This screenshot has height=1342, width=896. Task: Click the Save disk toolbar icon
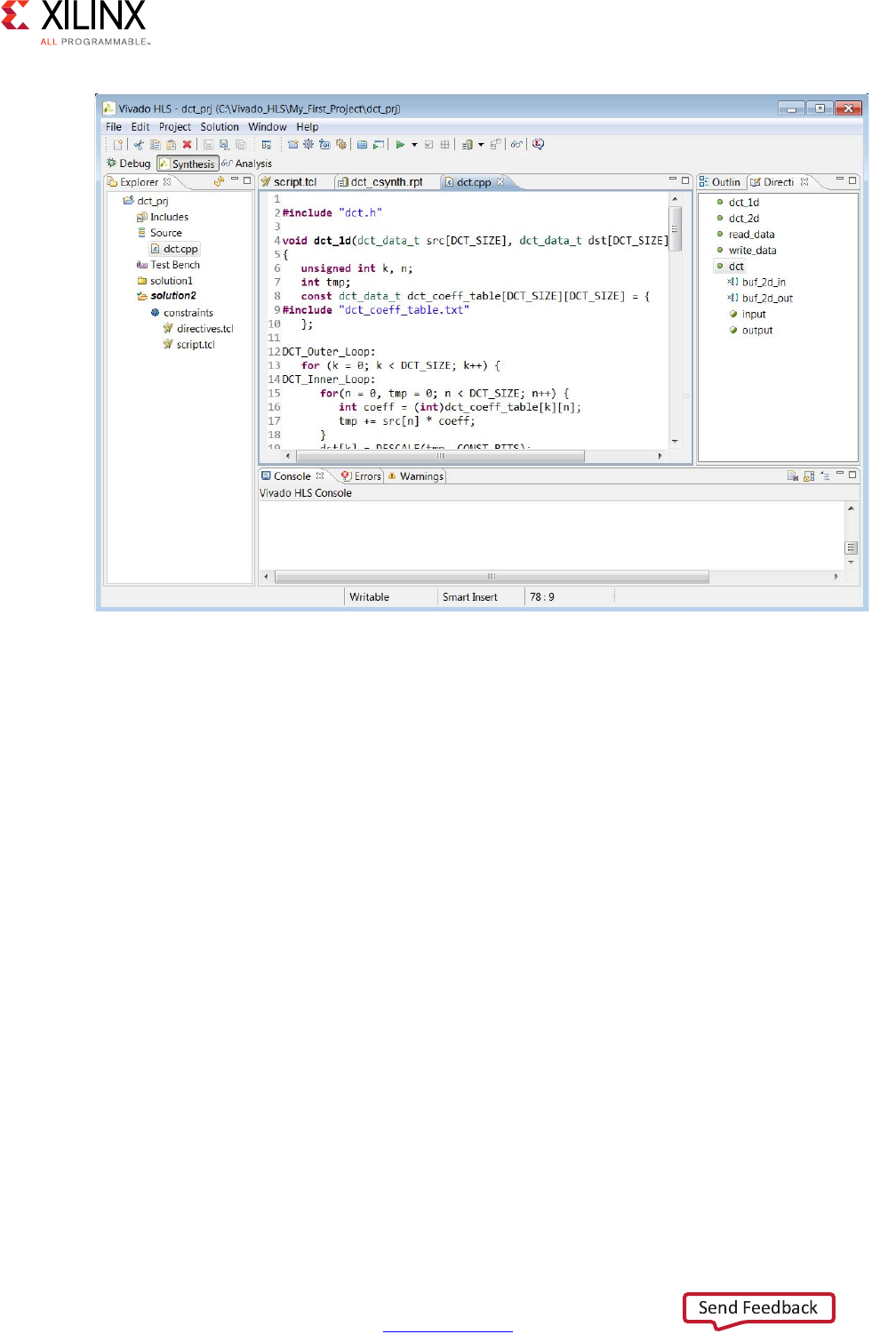(x=208, y=144)
